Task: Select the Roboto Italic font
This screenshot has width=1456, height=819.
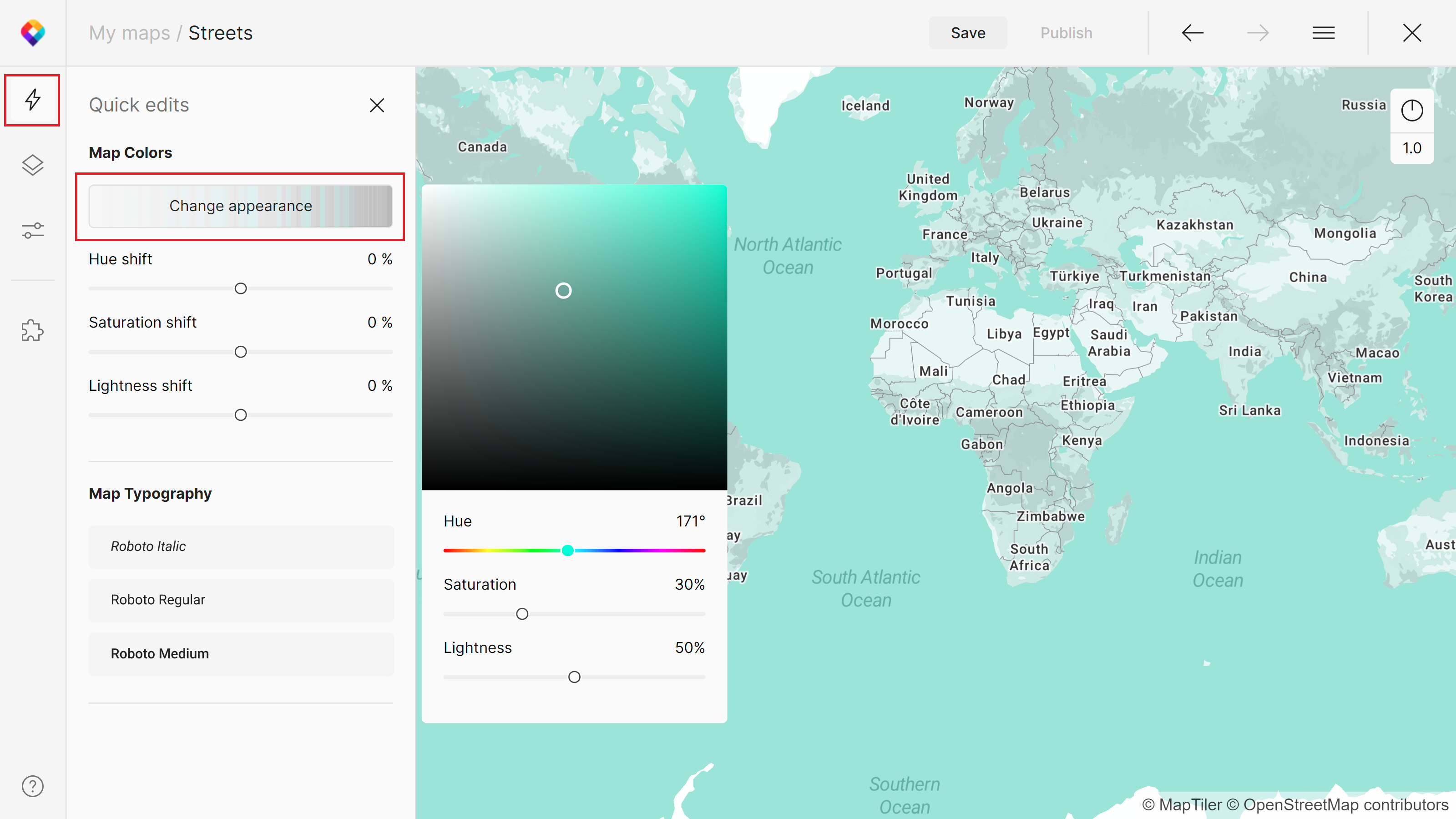Action: click(x=241, y=546)
